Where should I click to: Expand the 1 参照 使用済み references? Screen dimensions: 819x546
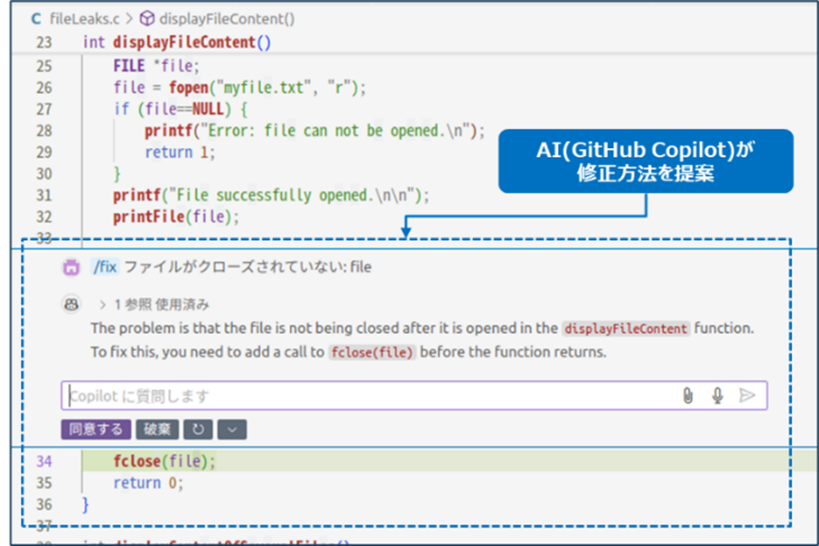(155, 305)
